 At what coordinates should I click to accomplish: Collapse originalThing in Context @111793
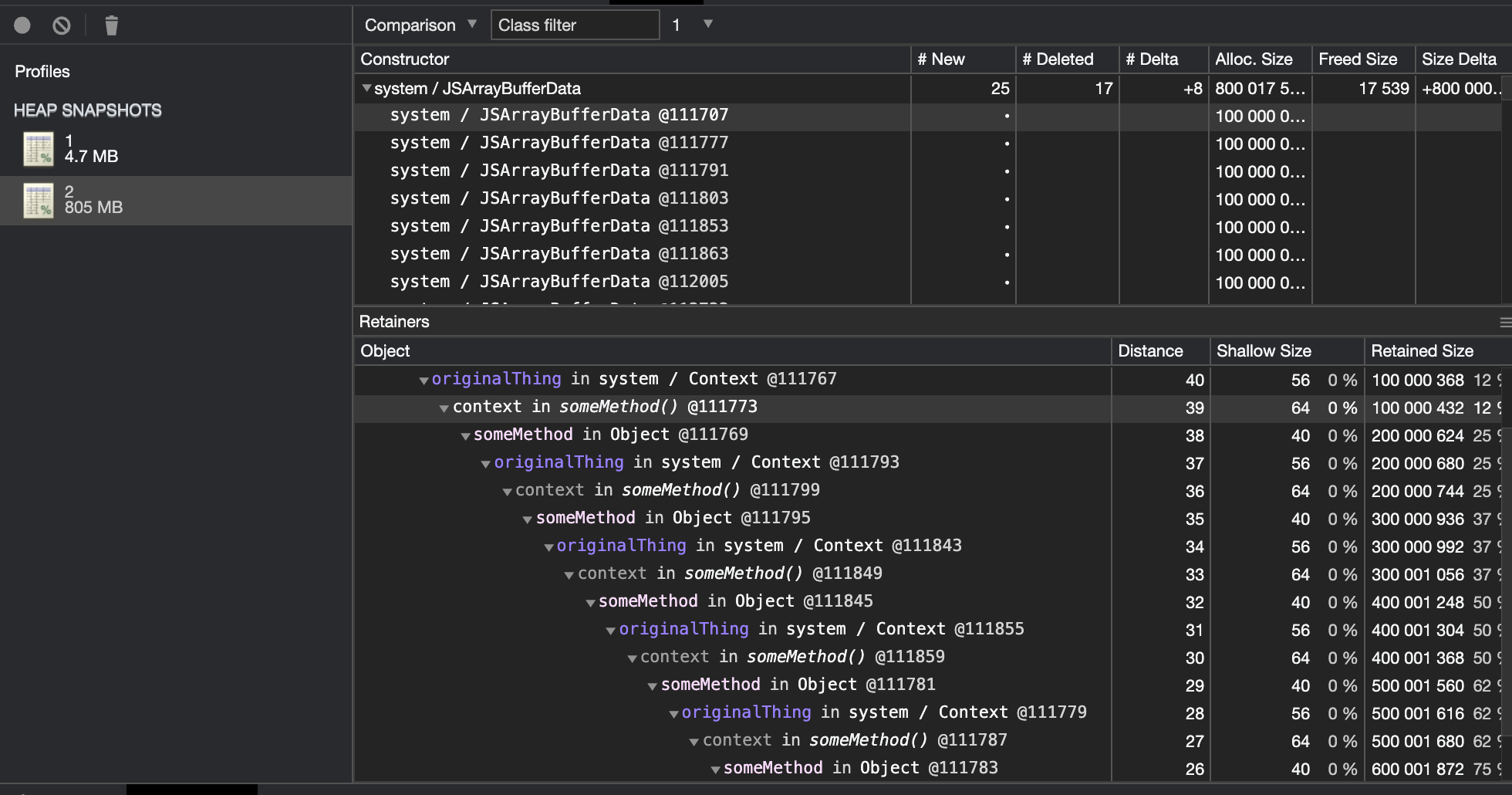click(485, 464)
